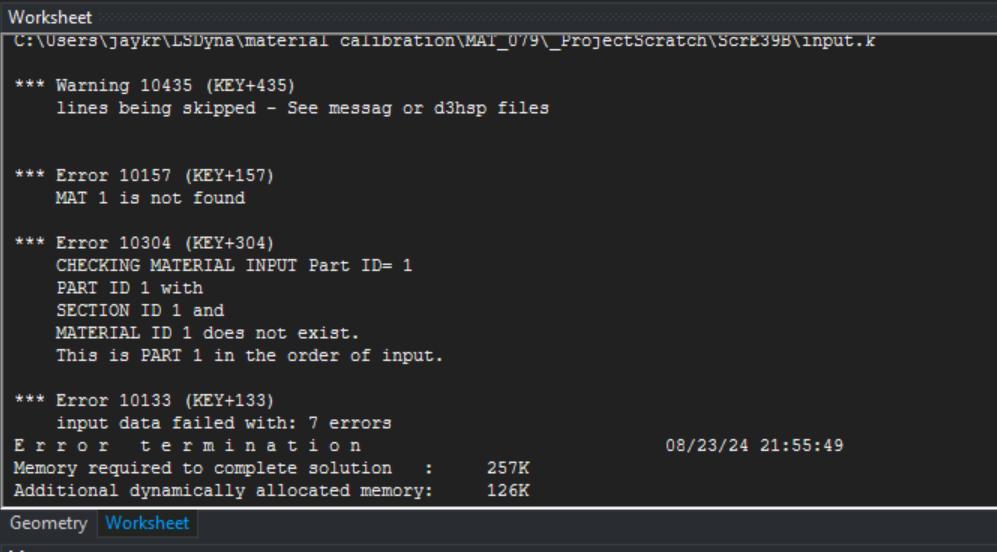
Task: Click 'This is PART 1 in the order' line
Action: [x=249, y=355]
